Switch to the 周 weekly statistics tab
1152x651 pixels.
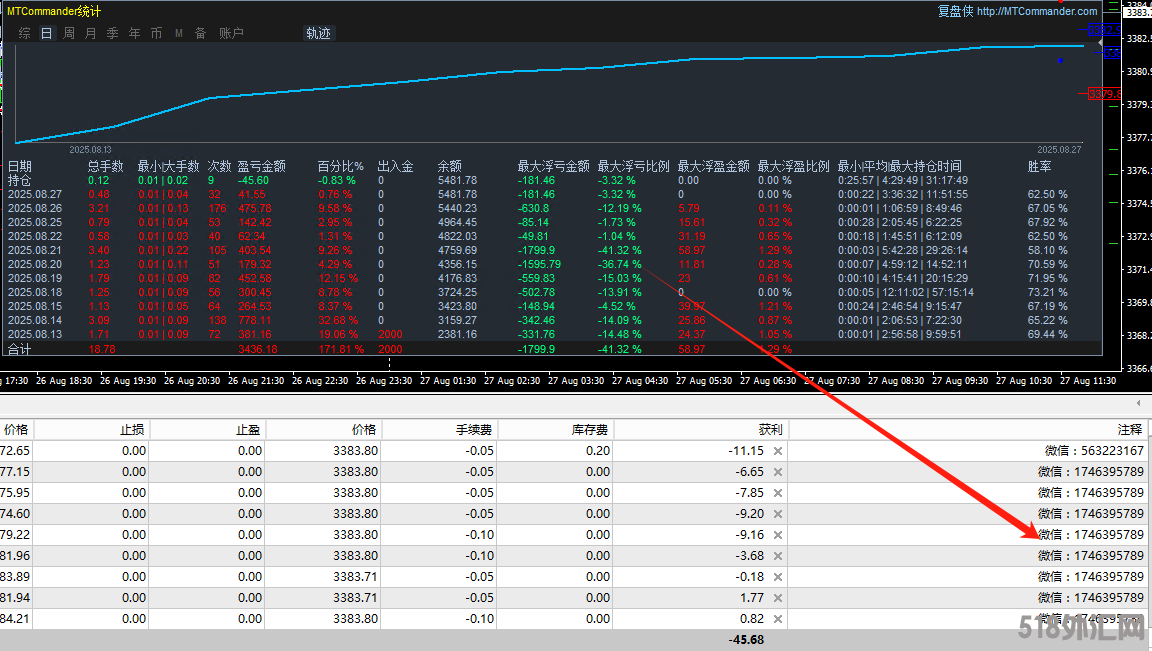tap(69, 33)
